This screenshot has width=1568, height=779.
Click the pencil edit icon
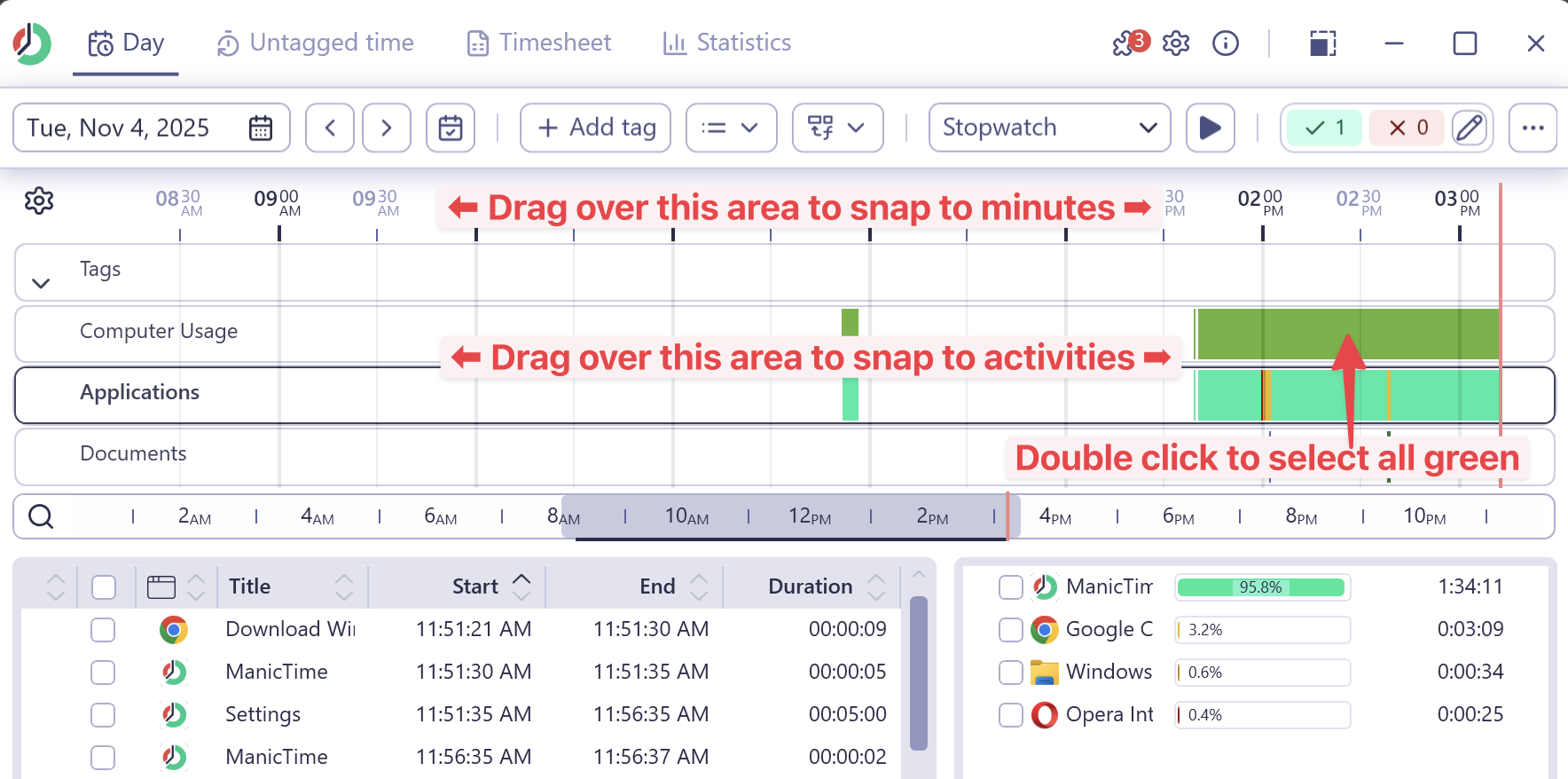(x=1470, y=128)
